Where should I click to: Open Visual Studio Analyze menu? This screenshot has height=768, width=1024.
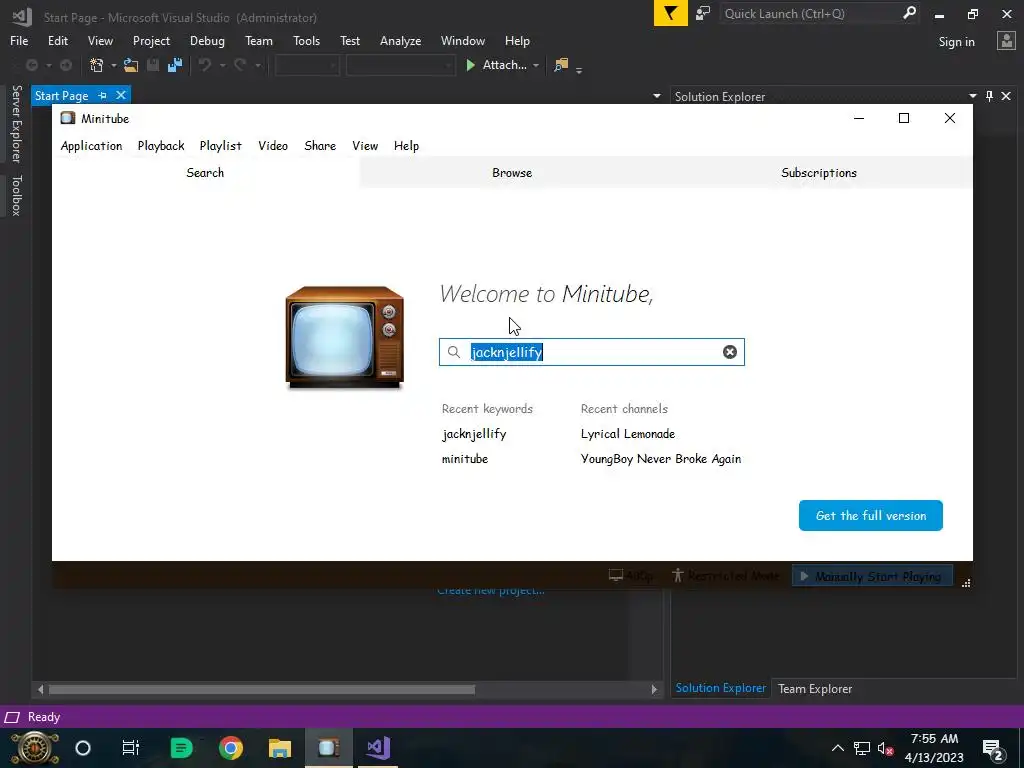click(x=400, y=40)
